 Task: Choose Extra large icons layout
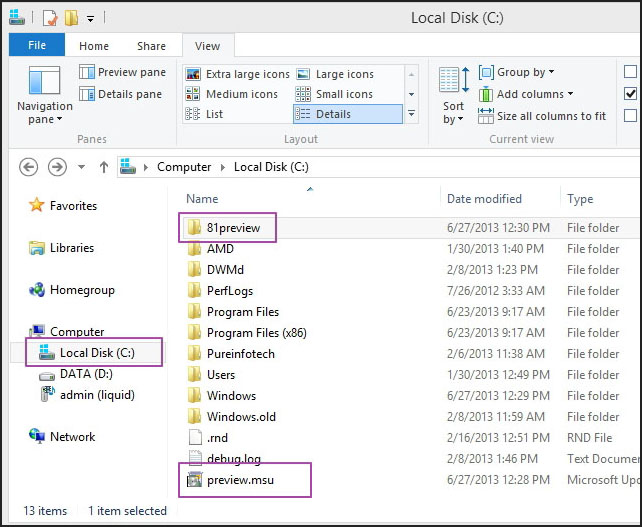[237, 74]
